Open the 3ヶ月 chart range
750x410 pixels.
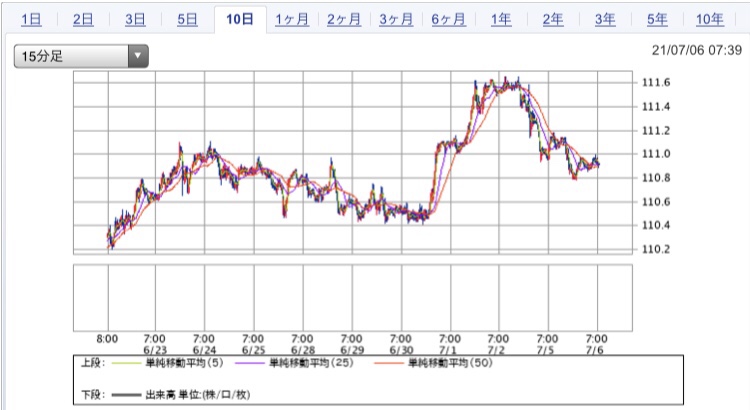point(397,20)
